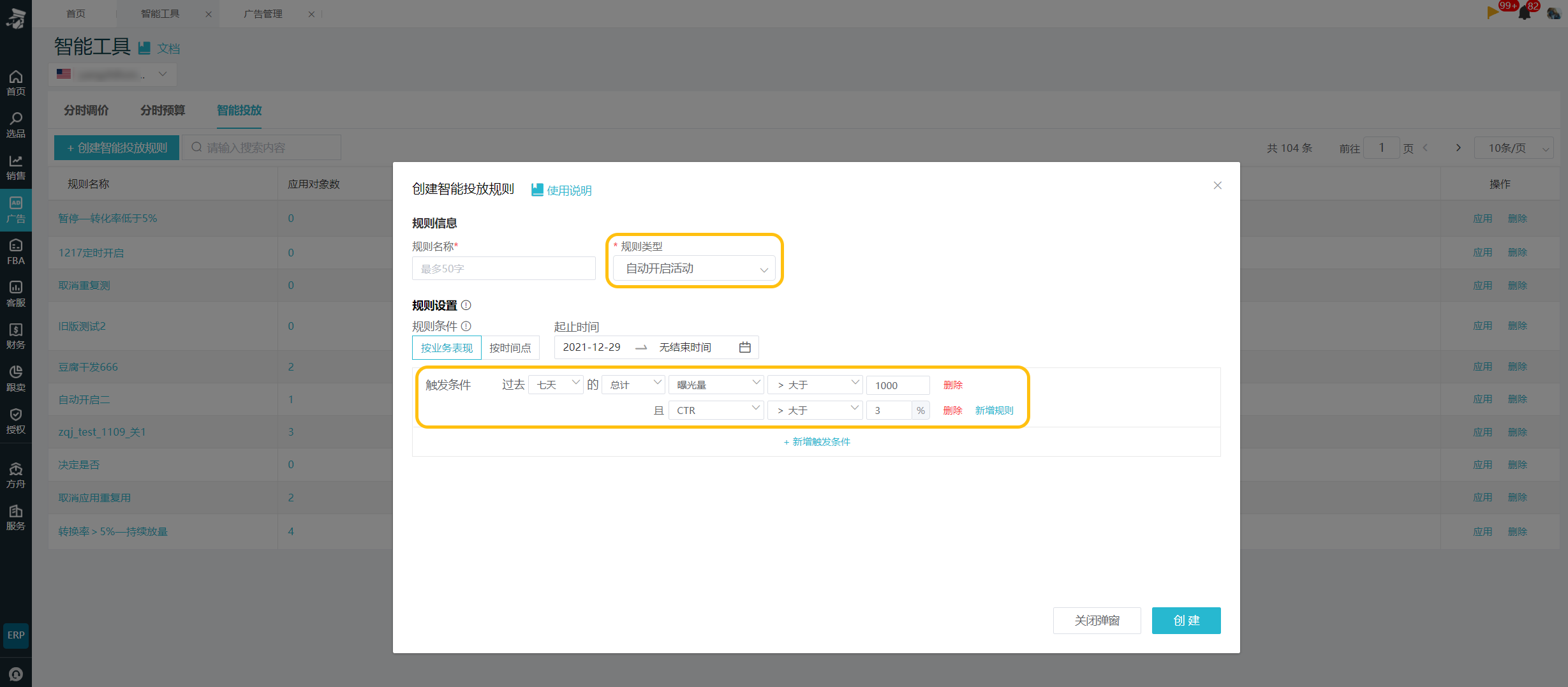The height and width of the screenshot is (687, 1568).
Task: Close the 智能工具 tab
Action: (x=208, y=14)
